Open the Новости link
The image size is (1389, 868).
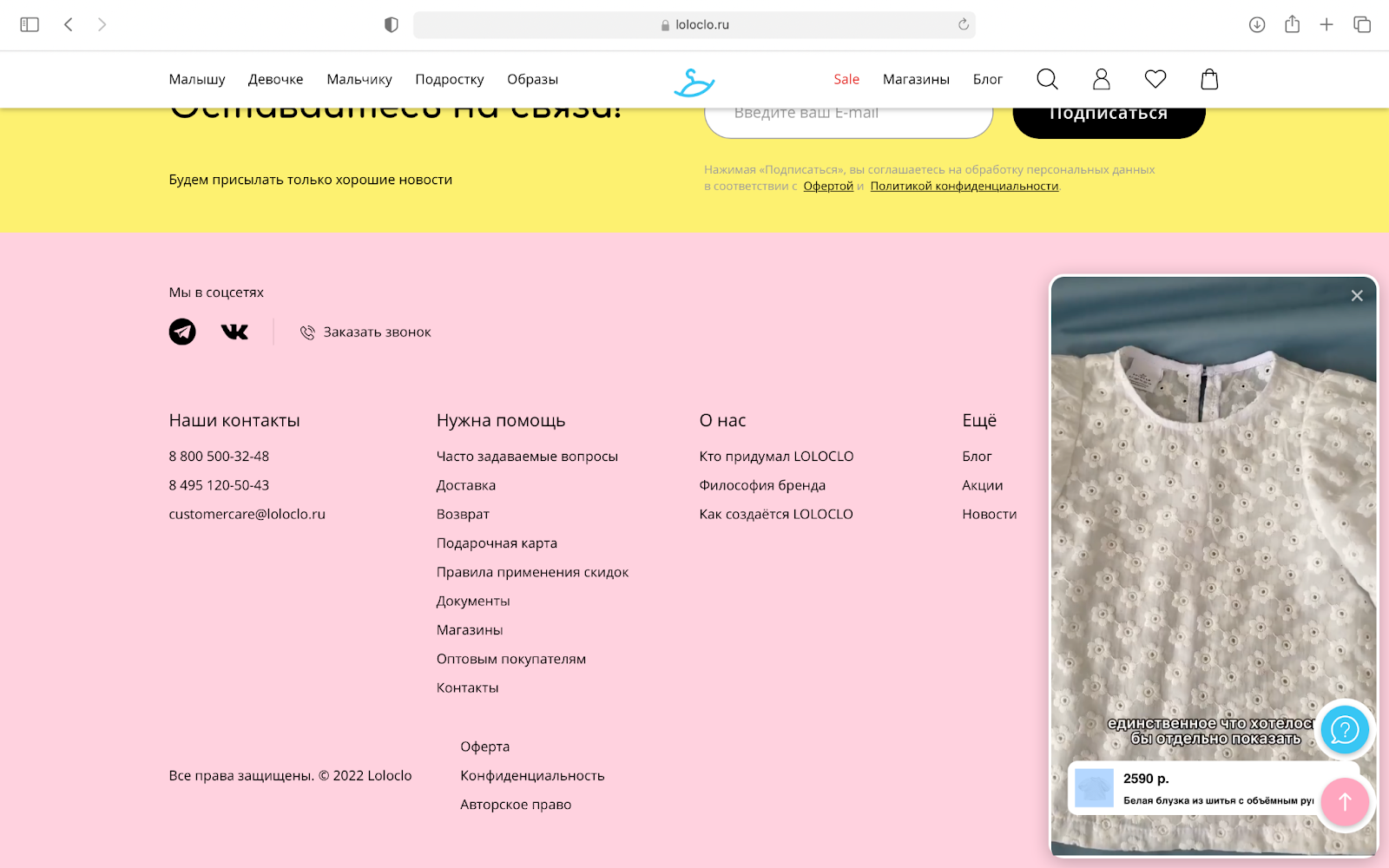[x=989, y=515]
